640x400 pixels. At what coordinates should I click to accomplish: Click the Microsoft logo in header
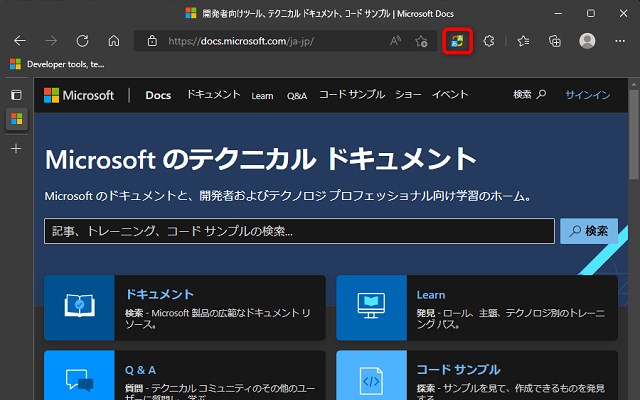[79, 96]
